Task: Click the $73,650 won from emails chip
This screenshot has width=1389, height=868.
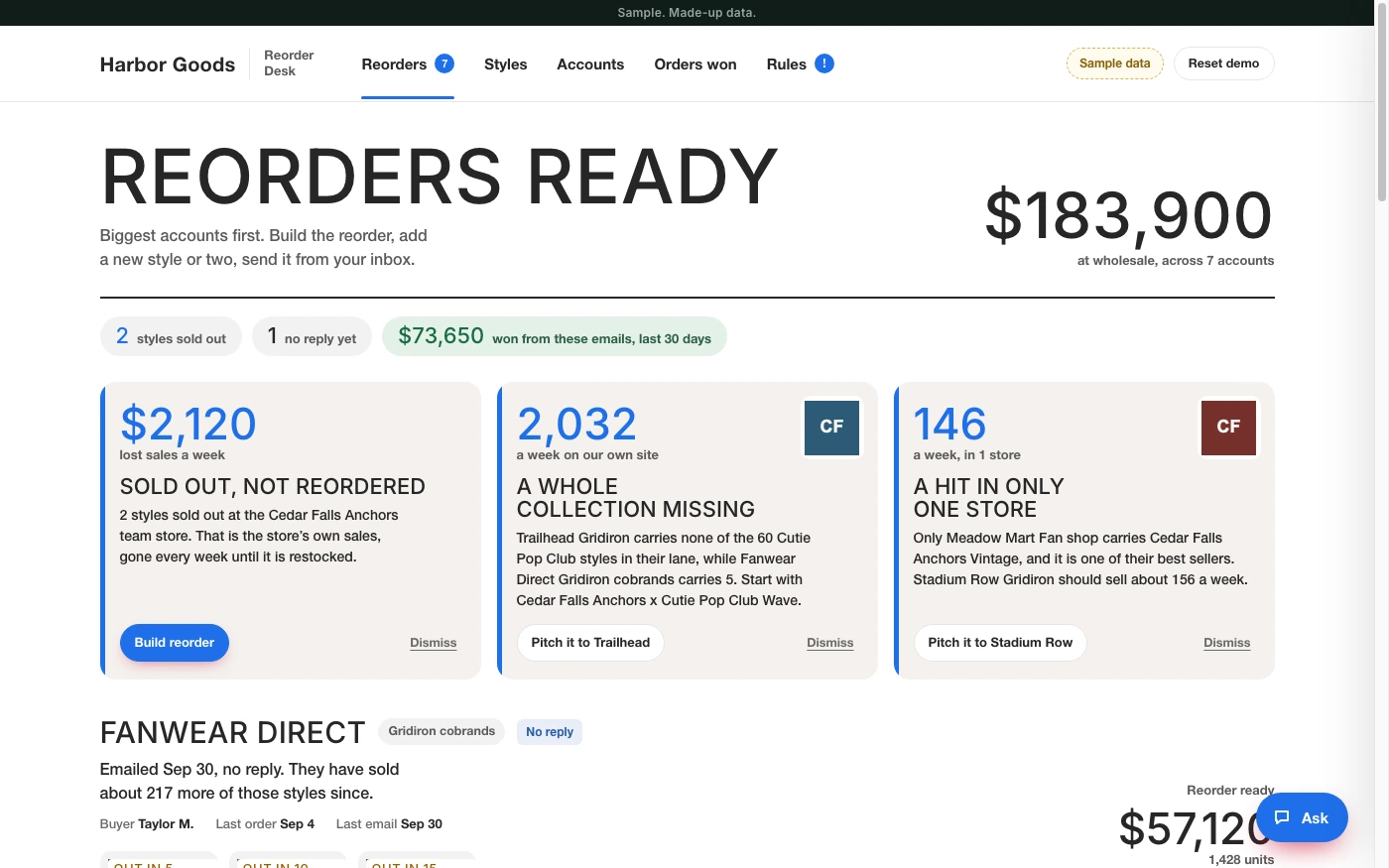Action: tap(555, 336)
